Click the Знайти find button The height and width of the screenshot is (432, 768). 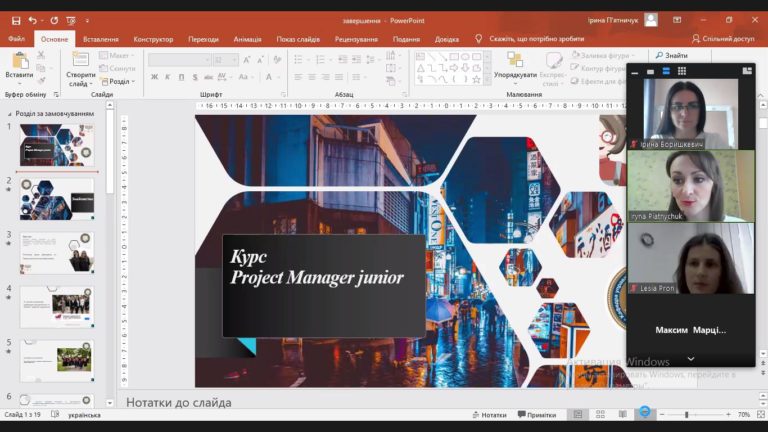672,55
